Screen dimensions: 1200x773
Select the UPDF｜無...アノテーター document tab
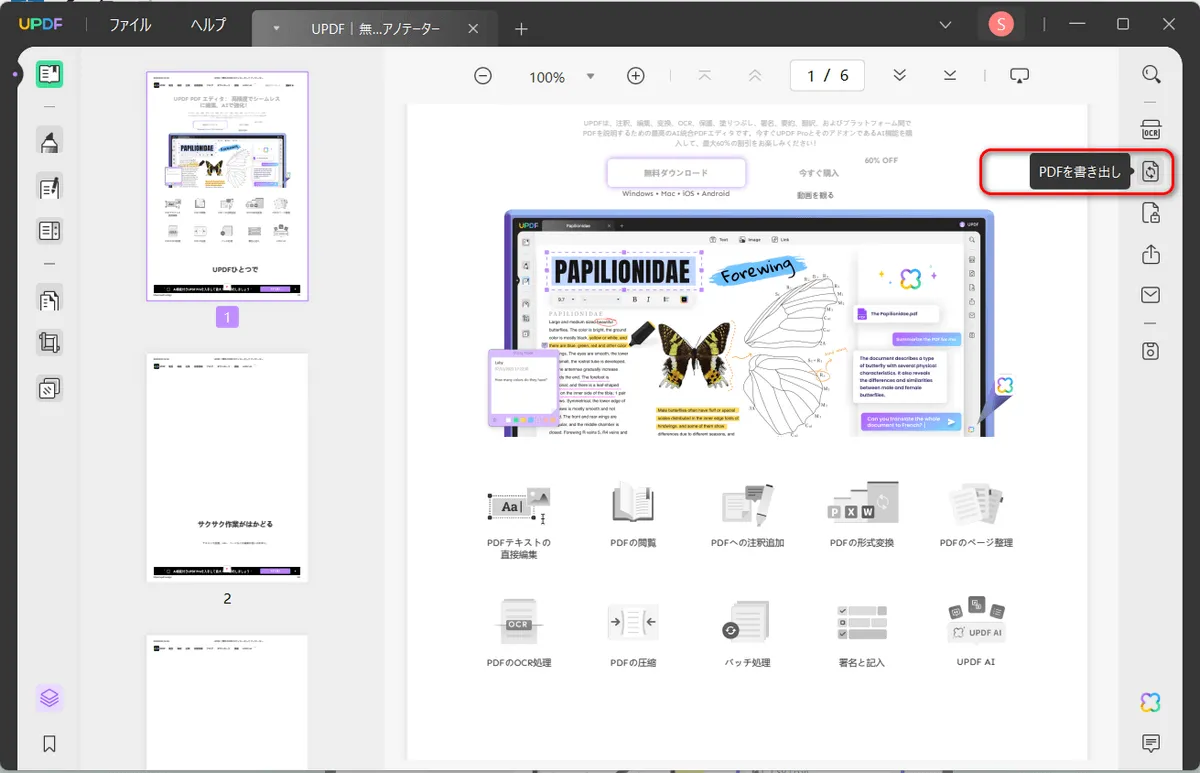pyautogui.click(x=374, y=29)
